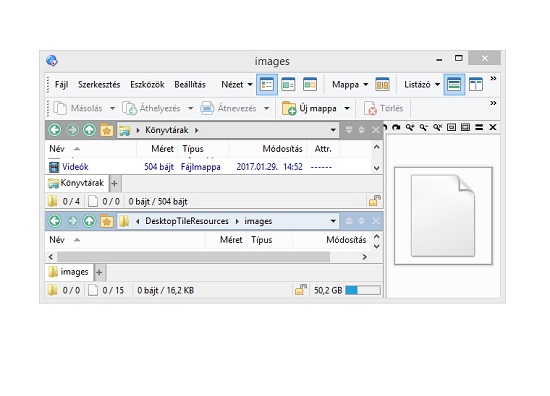
Task: Zoom in using the viewer magnifier plus
Action: tap(410, 127)
